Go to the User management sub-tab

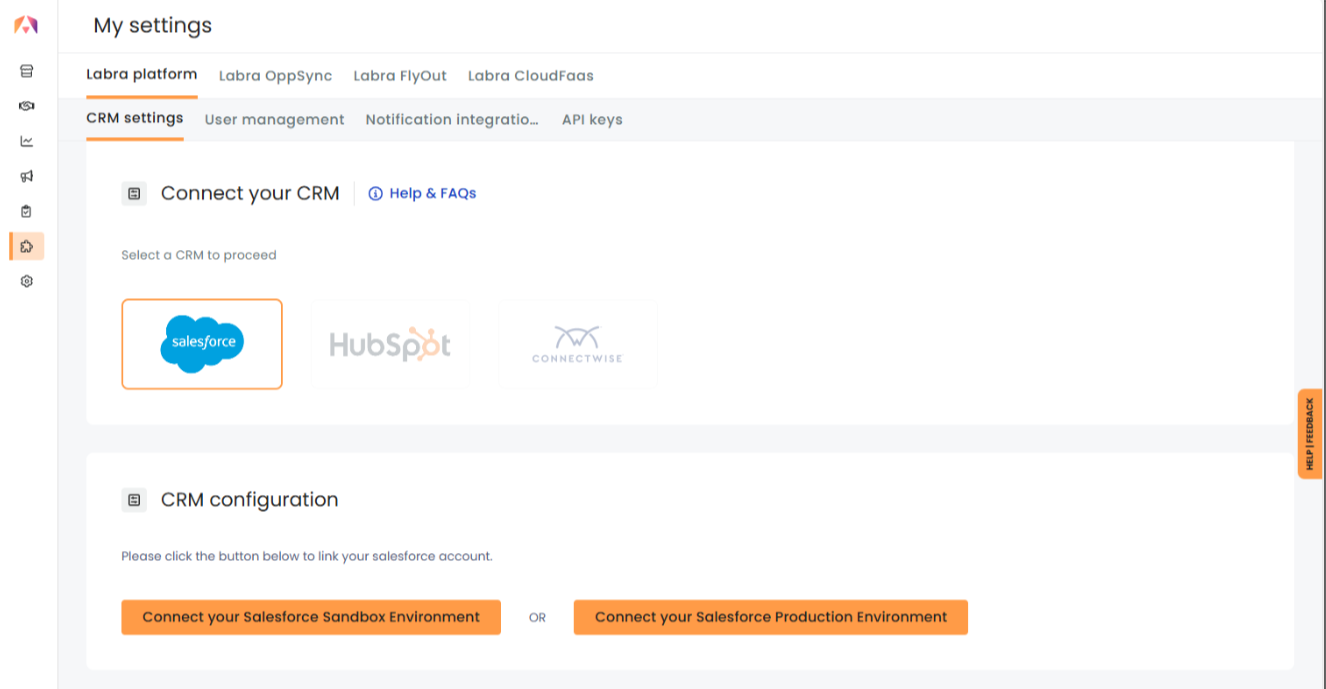coord(275,120)
